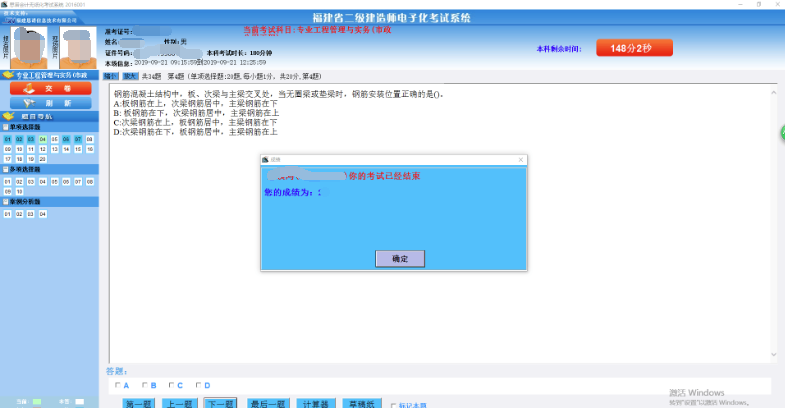Viewport: 785px width, 411px height.
Task: Click the small icon in score dialog title
Action: tap(265, 160)
